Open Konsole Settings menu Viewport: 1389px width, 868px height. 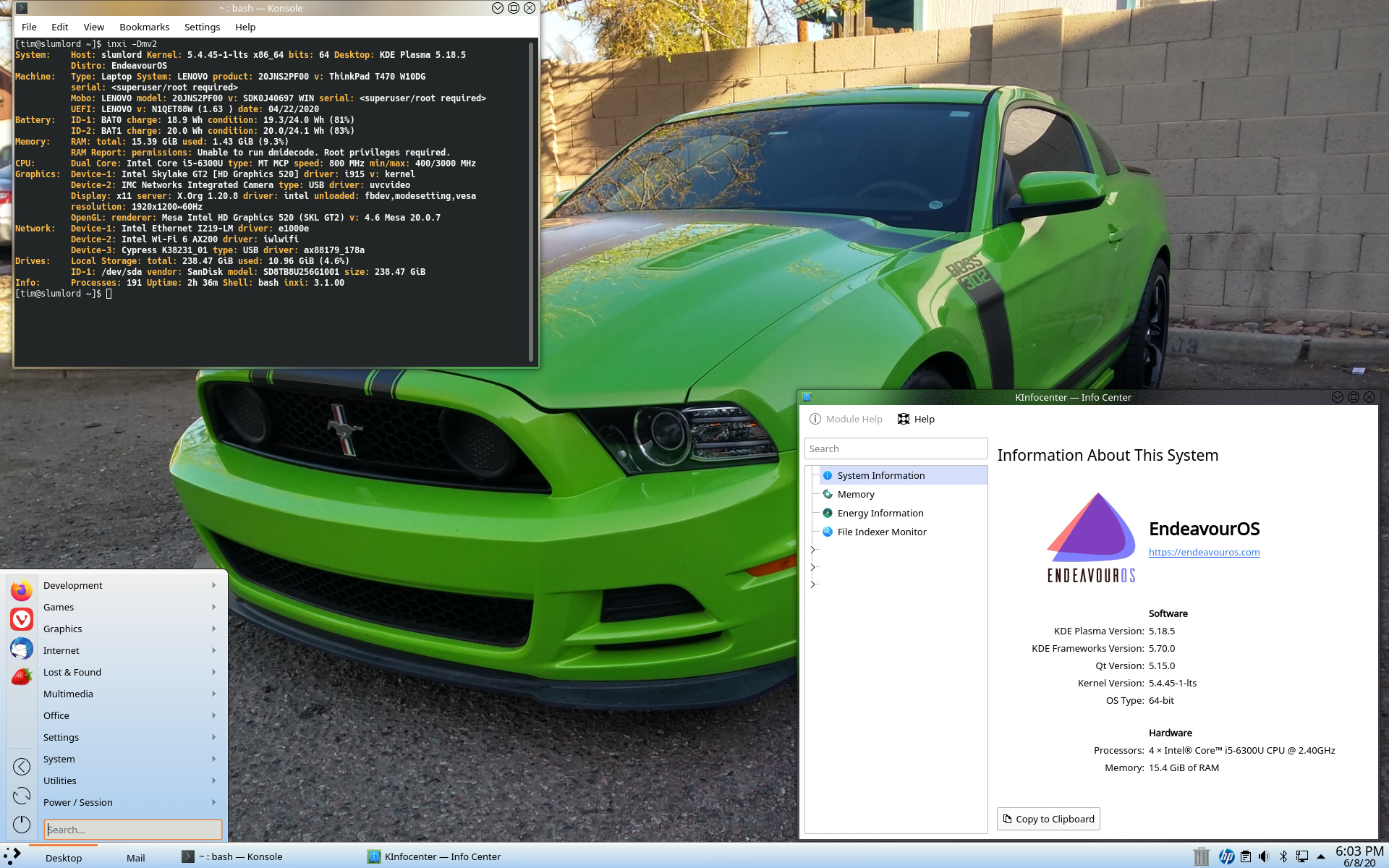point(202,27)
